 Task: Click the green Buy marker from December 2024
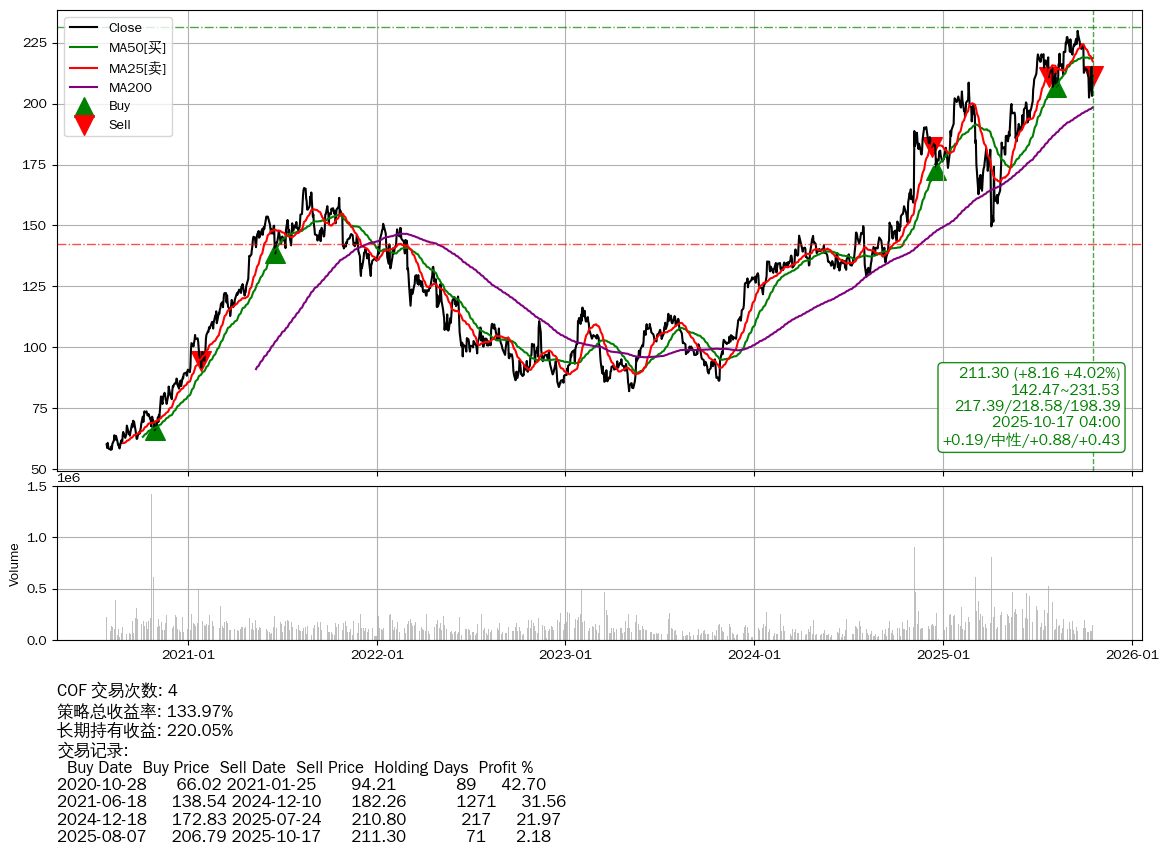click(x=936, y=171)
